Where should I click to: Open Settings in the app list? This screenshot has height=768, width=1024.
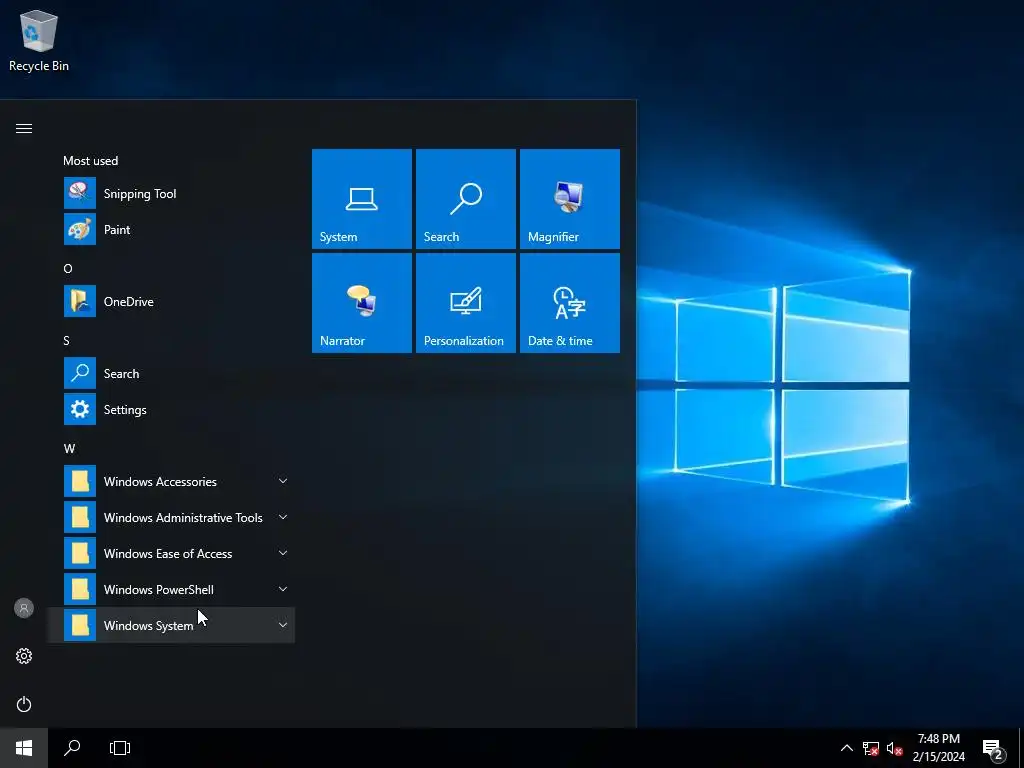coord(171,409)
